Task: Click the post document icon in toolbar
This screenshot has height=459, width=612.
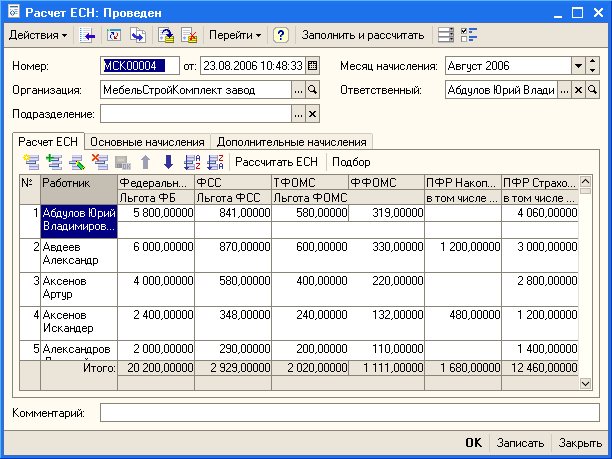Action: pos(166,35)
